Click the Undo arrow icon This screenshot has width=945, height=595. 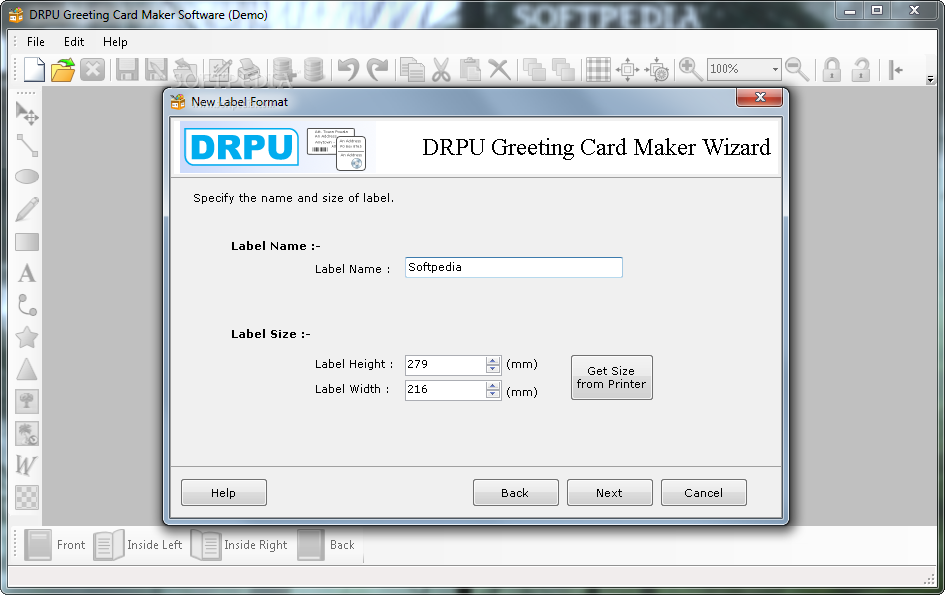[x=348, y=69]
